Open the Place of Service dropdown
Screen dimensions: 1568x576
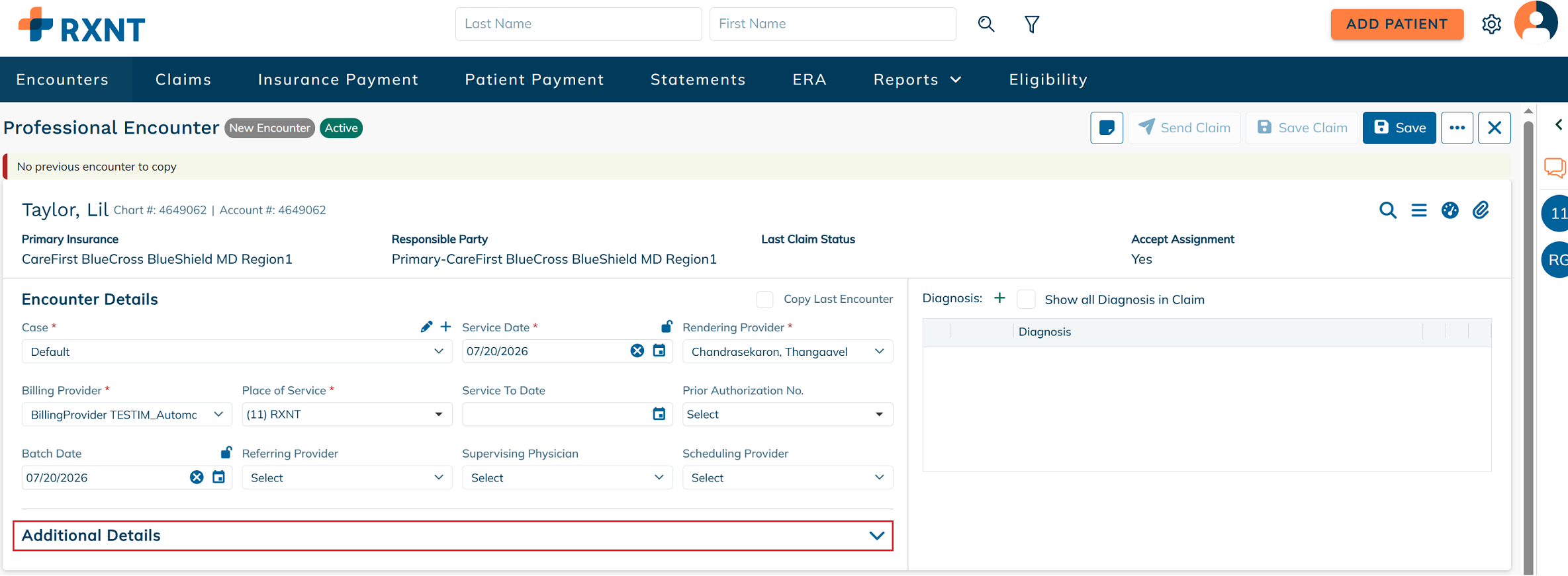coord(347,415)
